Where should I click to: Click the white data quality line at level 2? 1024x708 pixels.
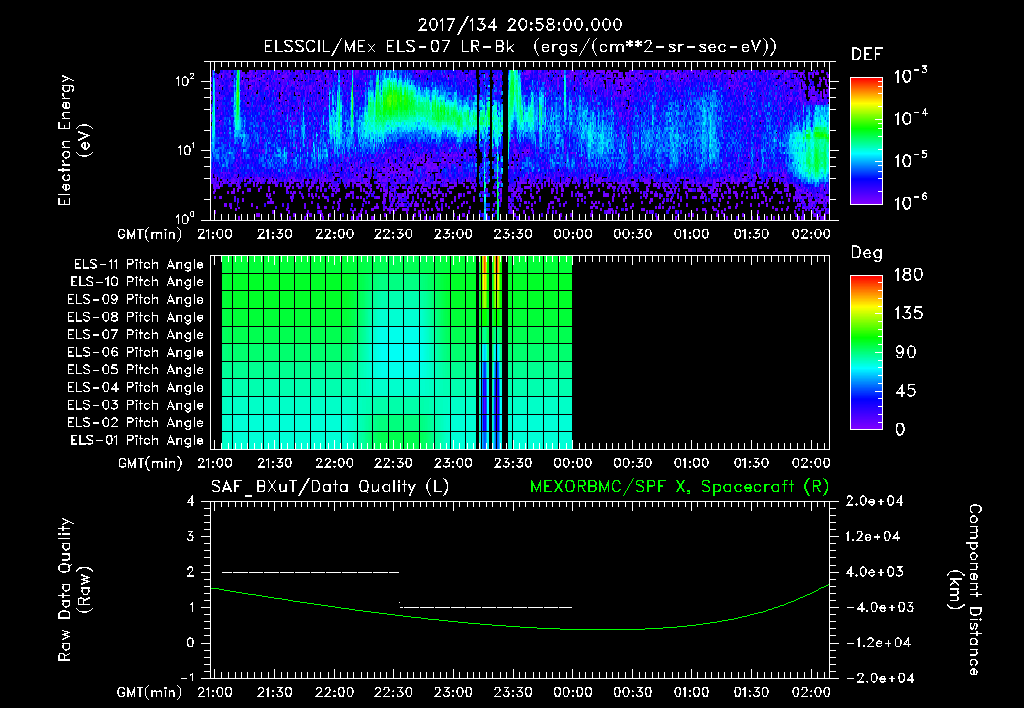pos(310,572)
